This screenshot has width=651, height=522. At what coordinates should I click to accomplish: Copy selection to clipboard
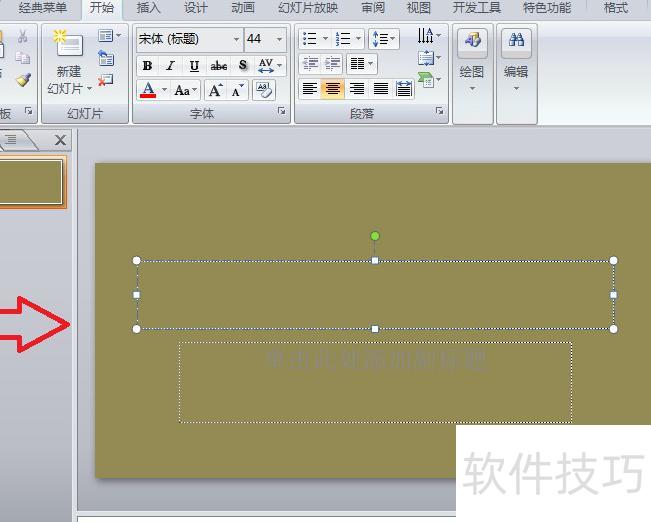click(x=22, y=58)
